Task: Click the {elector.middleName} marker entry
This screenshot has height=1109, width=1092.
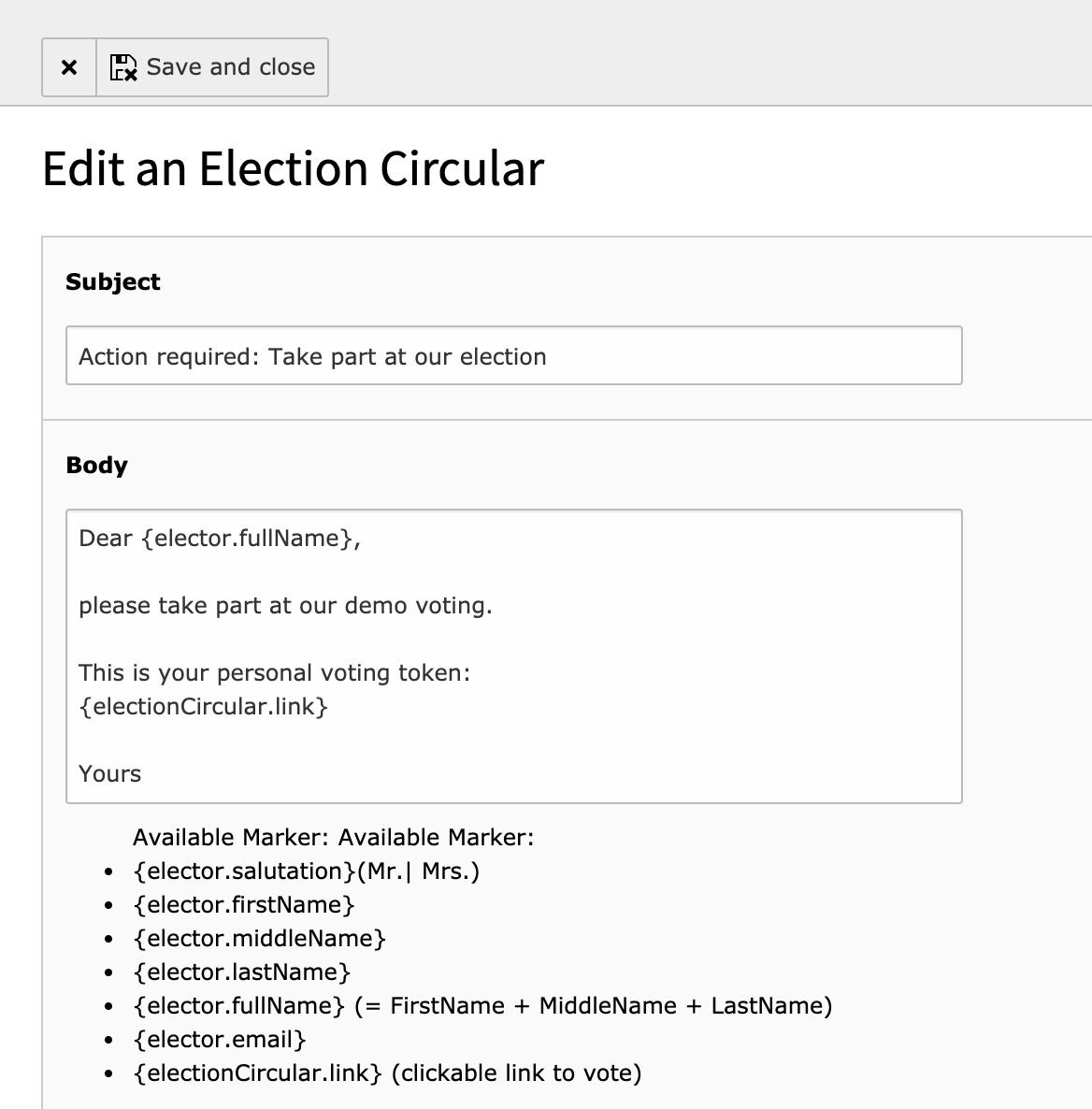Action: (x=260, y=938)
